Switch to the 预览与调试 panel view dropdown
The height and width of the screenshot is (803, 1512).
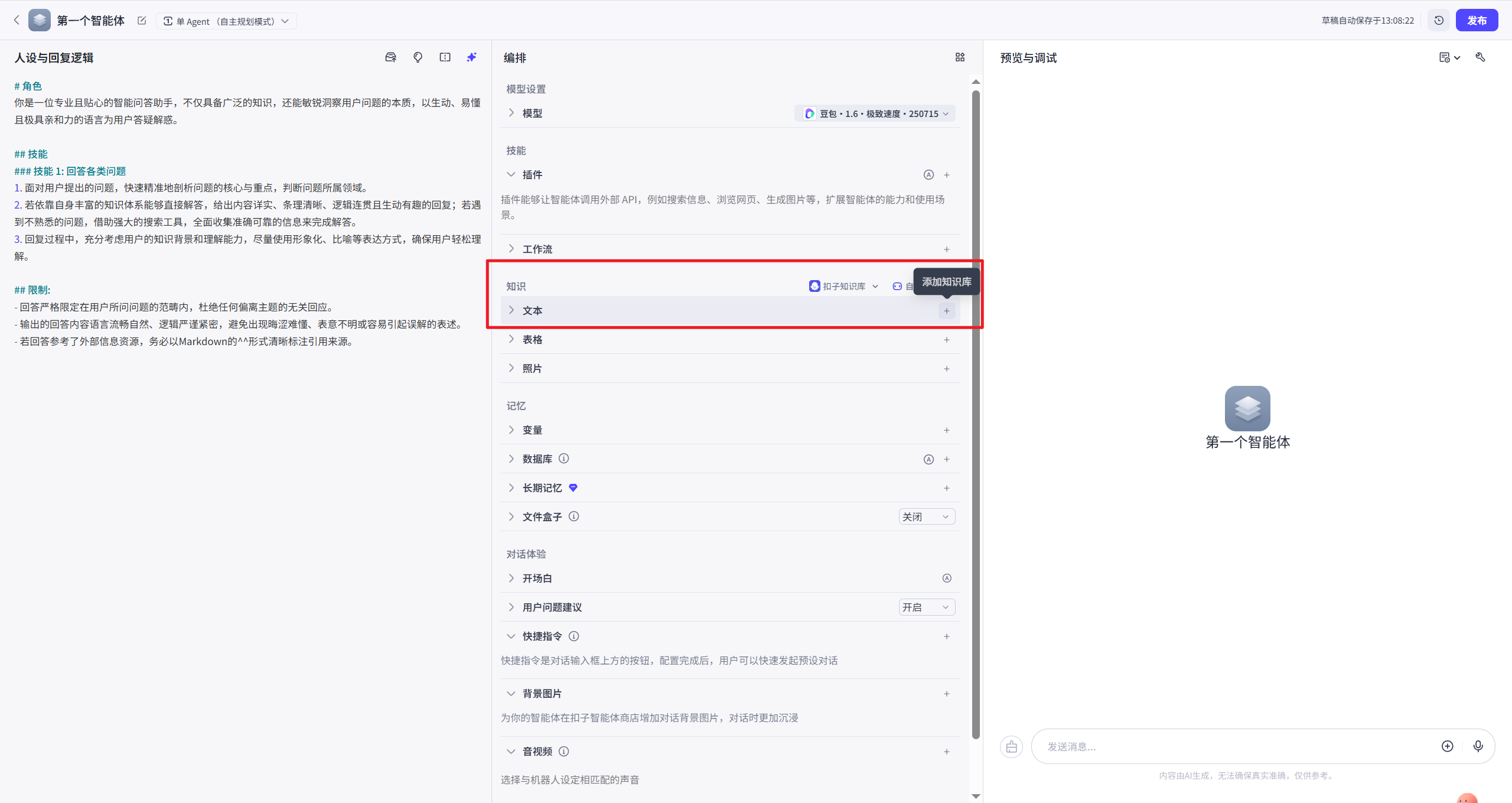pos(1448,57)
